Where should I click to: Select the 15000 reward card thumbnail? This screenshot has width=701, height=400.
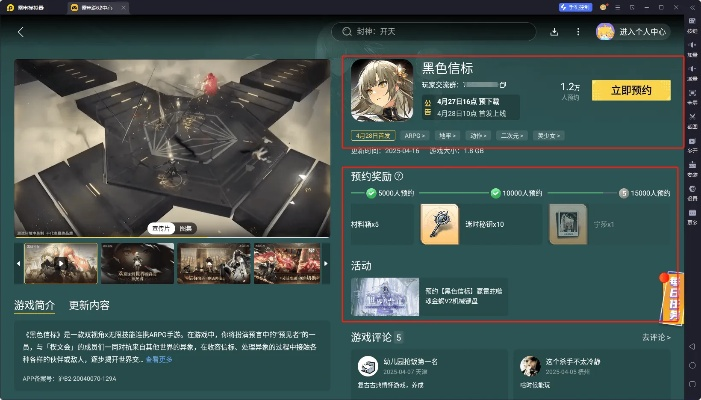point(568,224)
